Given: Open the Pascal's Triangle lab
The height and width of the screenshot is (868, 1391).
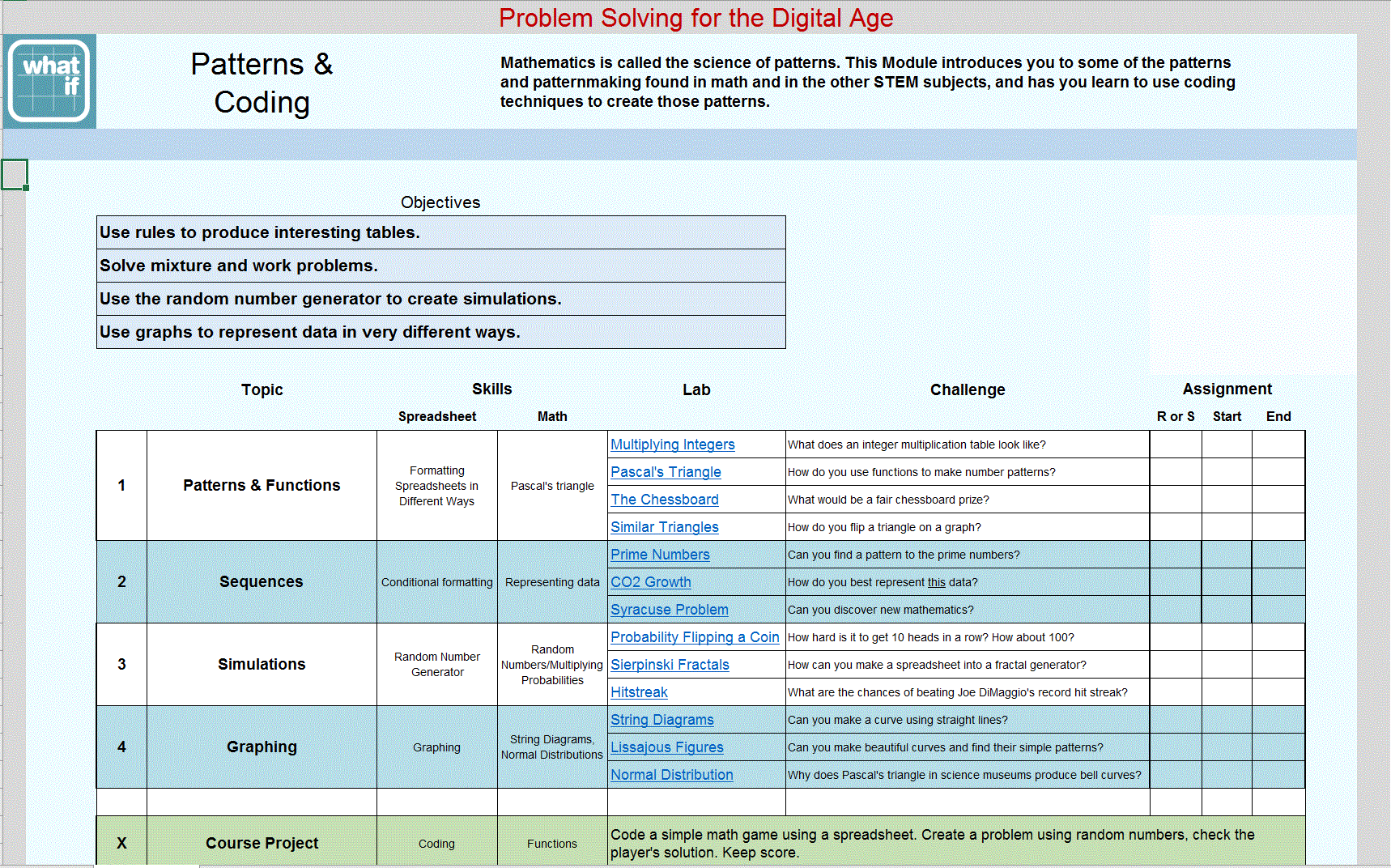Looking at the screenshot, I should [666, 472].
